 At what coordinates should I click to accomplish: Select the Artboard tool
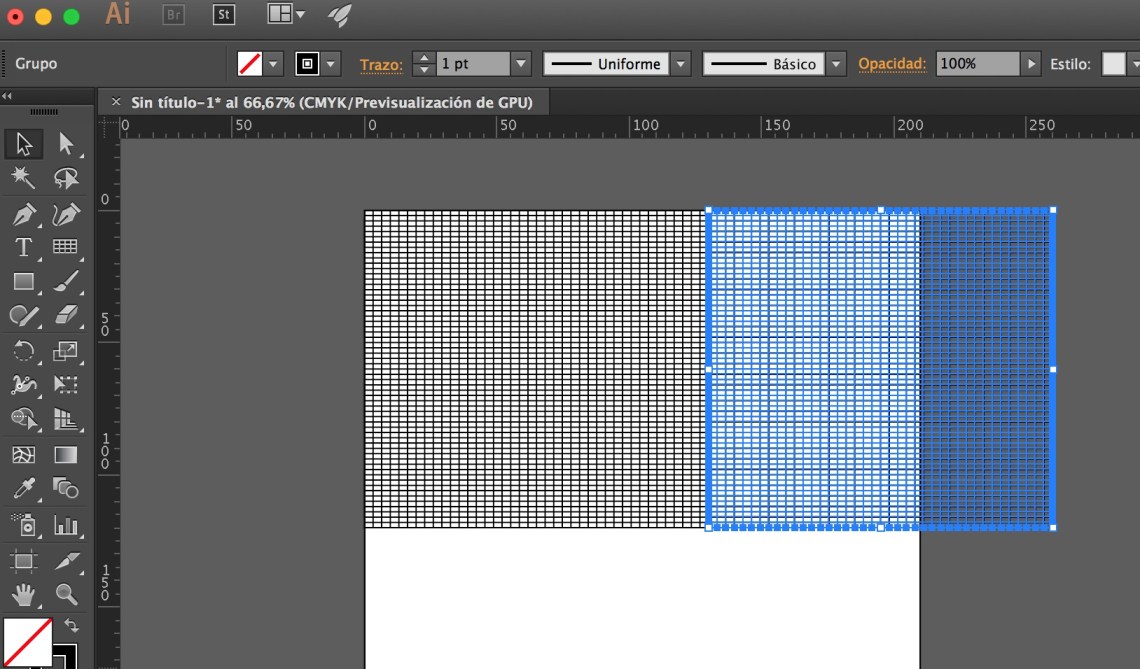point(24,558)
